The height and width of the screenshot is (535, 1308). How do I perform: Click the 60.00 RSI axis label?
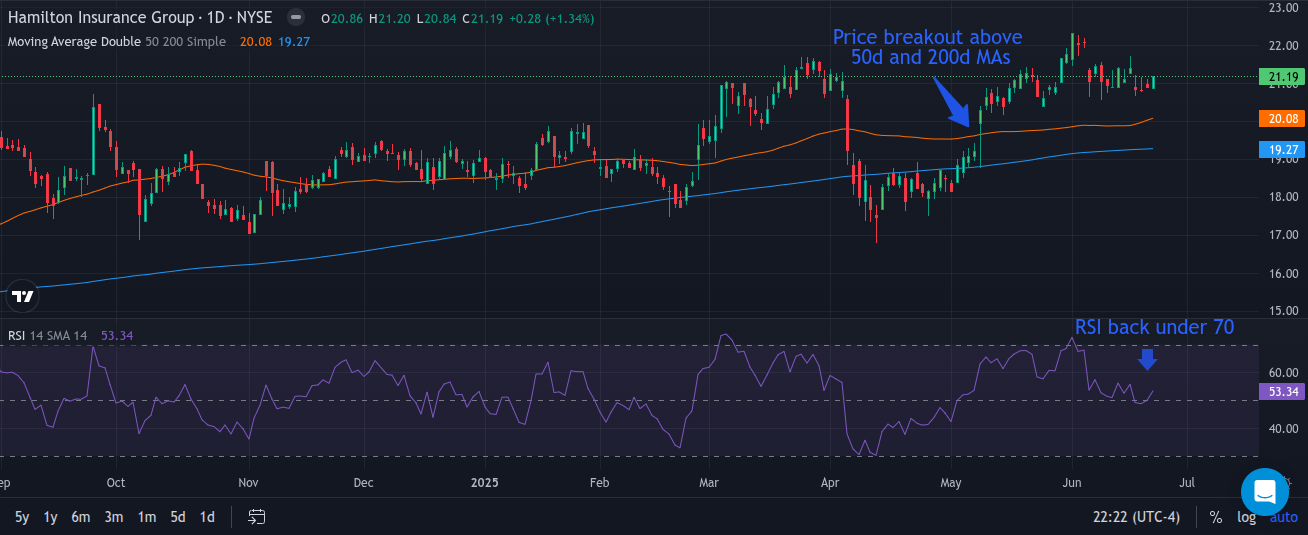coord(1283,373)
